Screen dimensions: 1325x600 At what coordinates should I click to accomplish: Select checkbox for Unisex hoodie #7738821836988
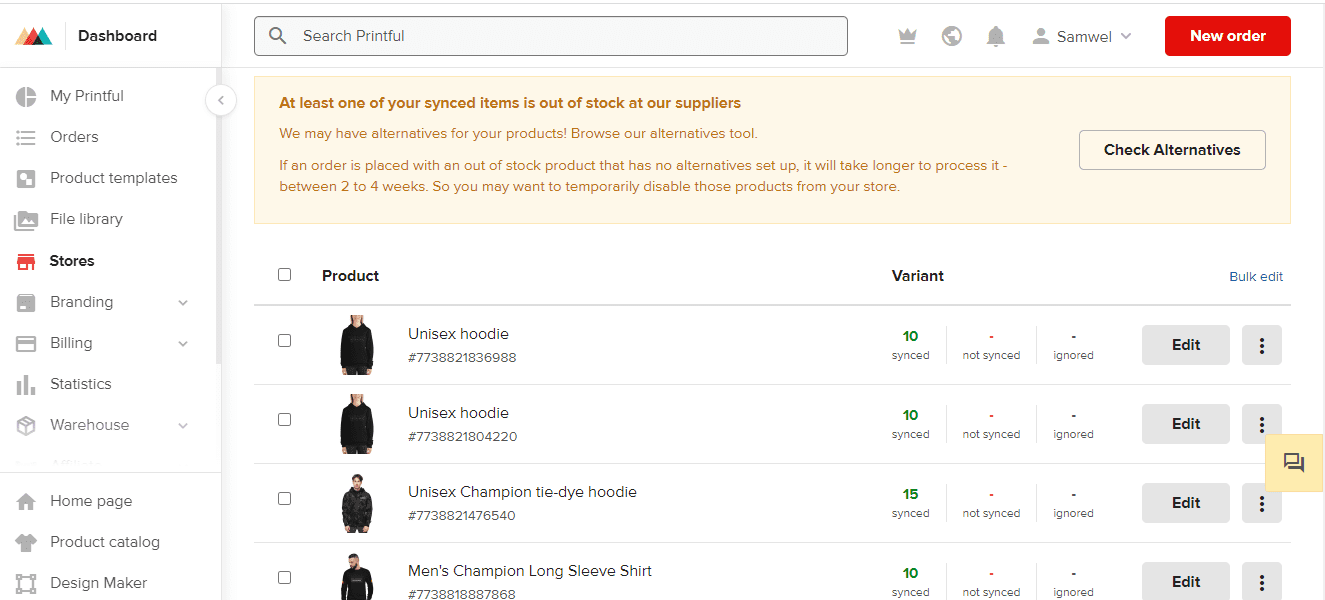(x=284, y=340)
